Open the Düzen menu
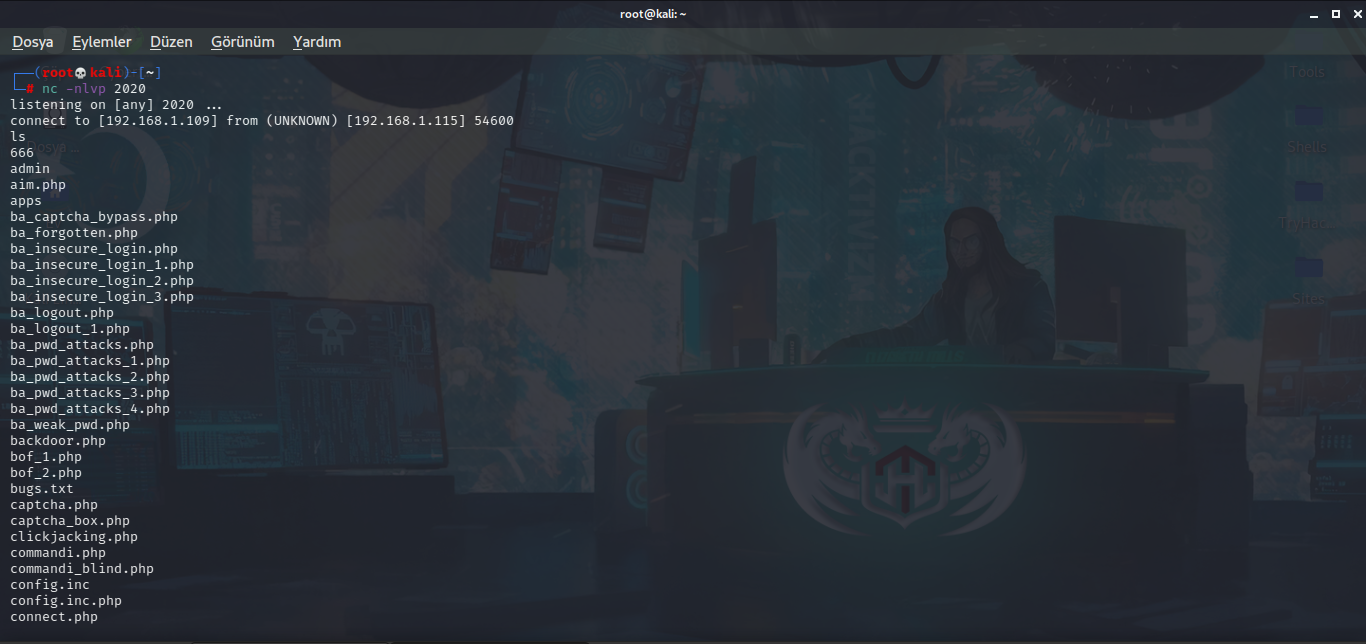This screenshot has height=644, width=1366. coord(171,42)
